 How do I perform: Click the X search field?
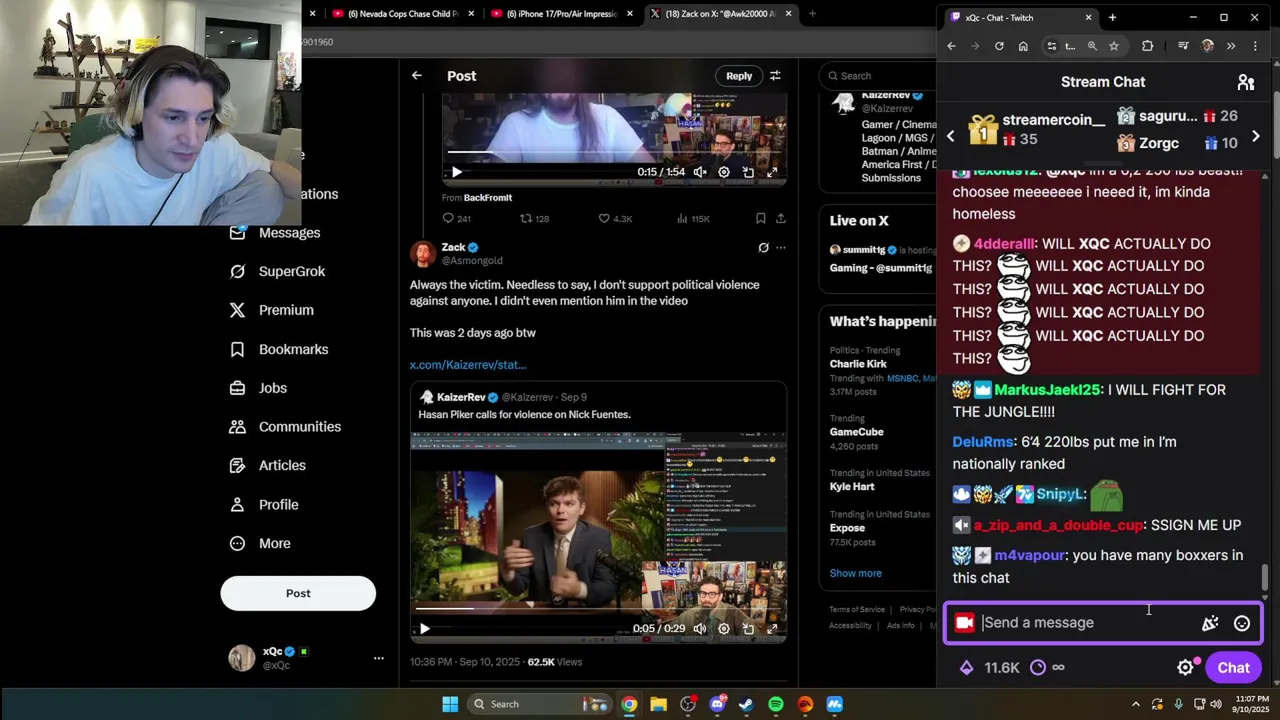[878, 76]
